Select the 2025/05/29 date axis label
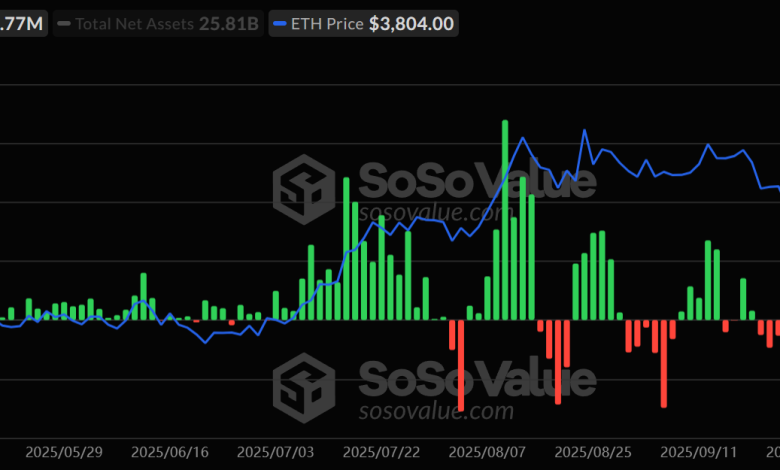This screenshot has height=470, width=780. pyautogui.click(x=63, y=452)
